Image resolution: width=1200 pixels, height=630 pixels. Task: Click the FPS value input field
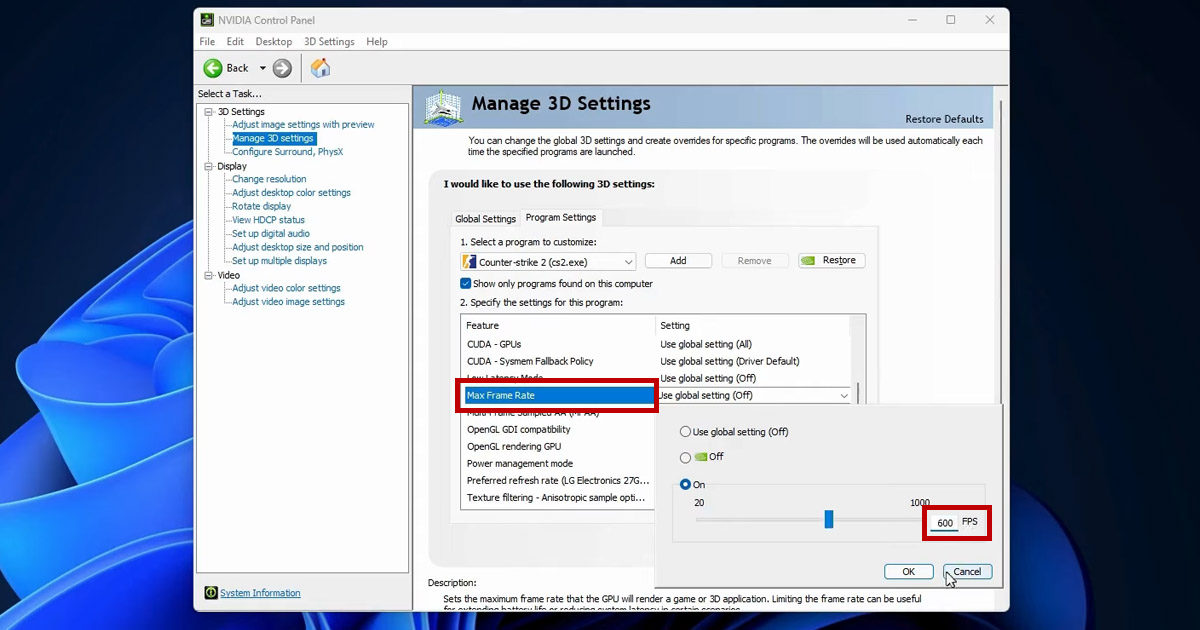[944, 523]
